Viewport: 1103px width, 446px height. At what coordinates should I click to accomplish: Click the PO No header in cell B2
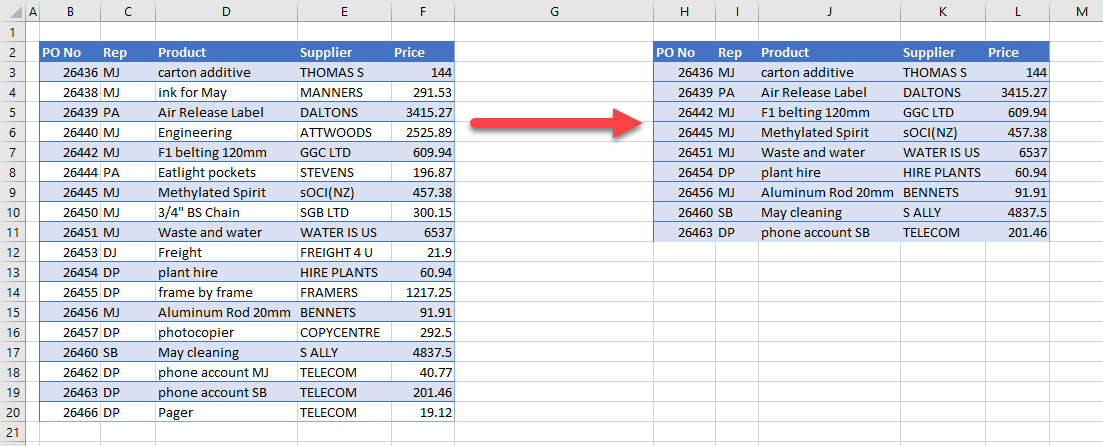point(70,52)
